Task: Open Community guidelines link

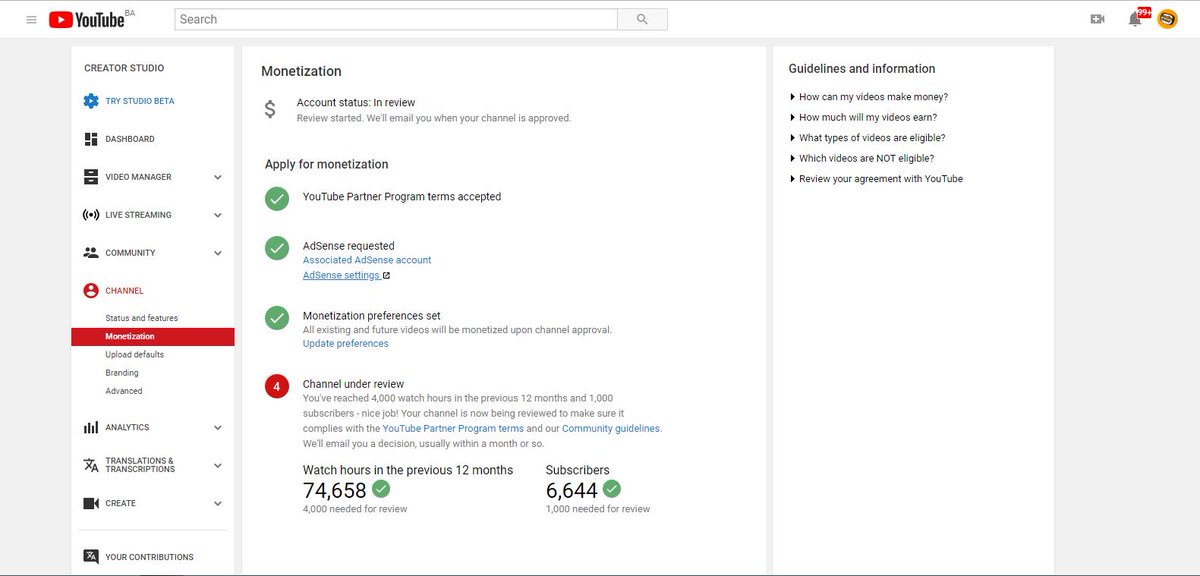Action: click(611, 428)
